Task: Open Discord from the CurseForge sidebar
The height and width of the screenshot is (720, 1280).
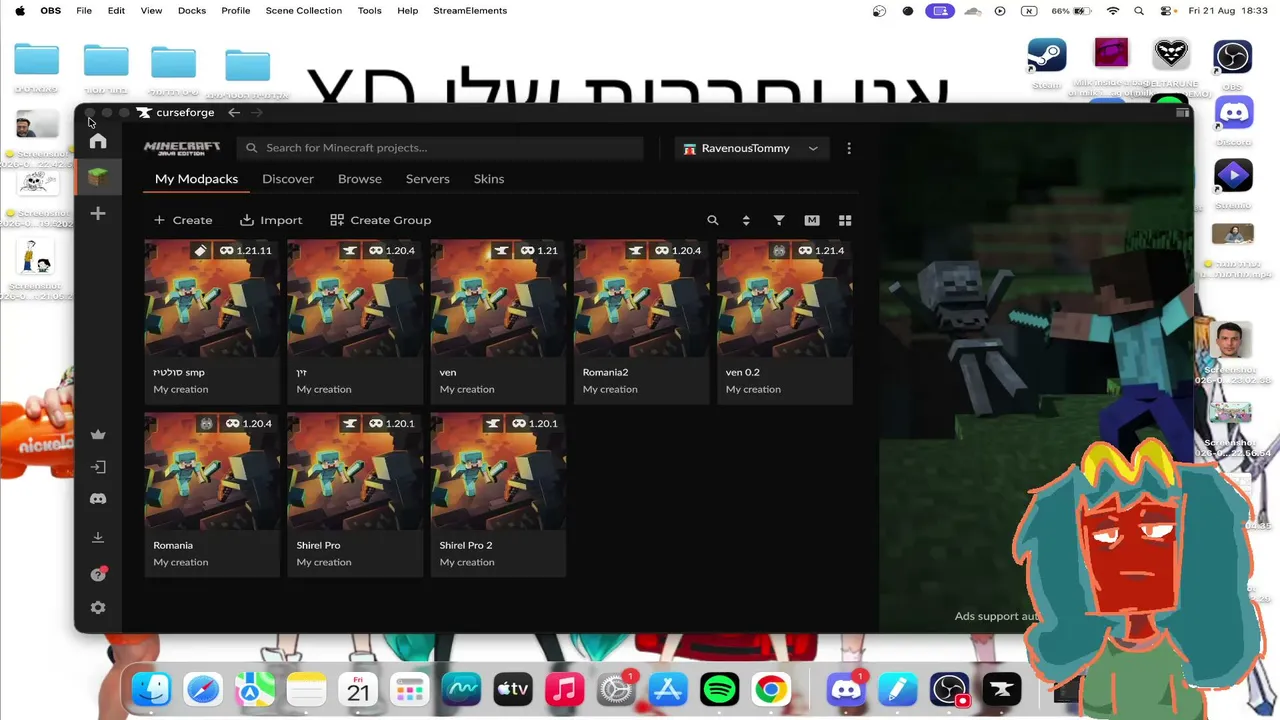Action: 98,499
